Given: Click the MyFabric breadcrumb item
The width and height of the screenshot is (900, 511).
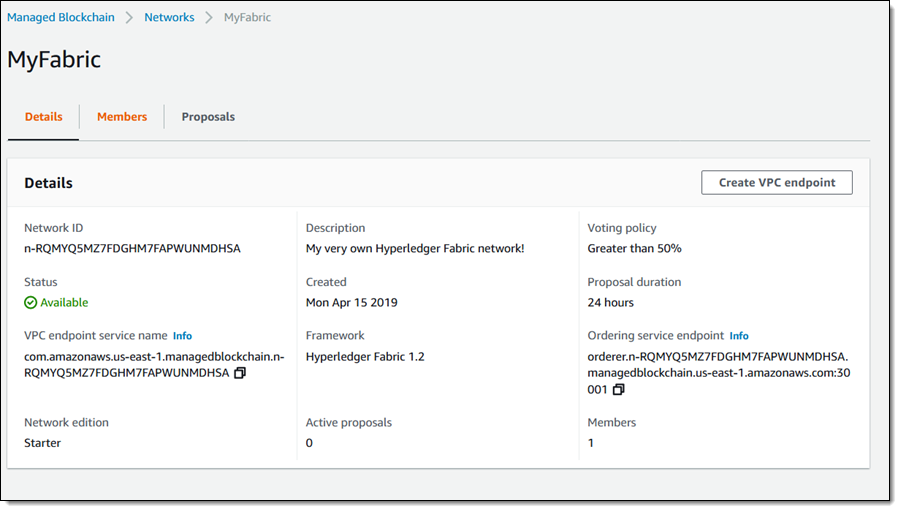Looking at the screenshot, I should [x=247, y=18].
